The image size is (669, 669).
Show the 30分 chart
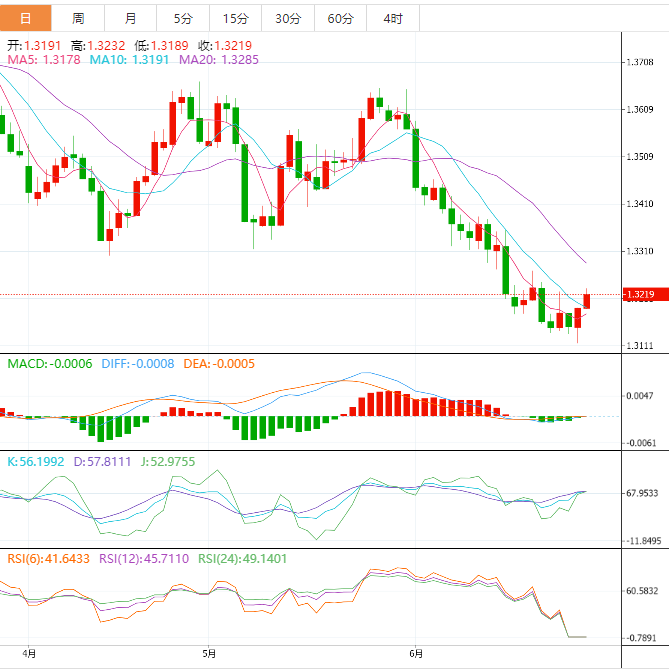287,18
